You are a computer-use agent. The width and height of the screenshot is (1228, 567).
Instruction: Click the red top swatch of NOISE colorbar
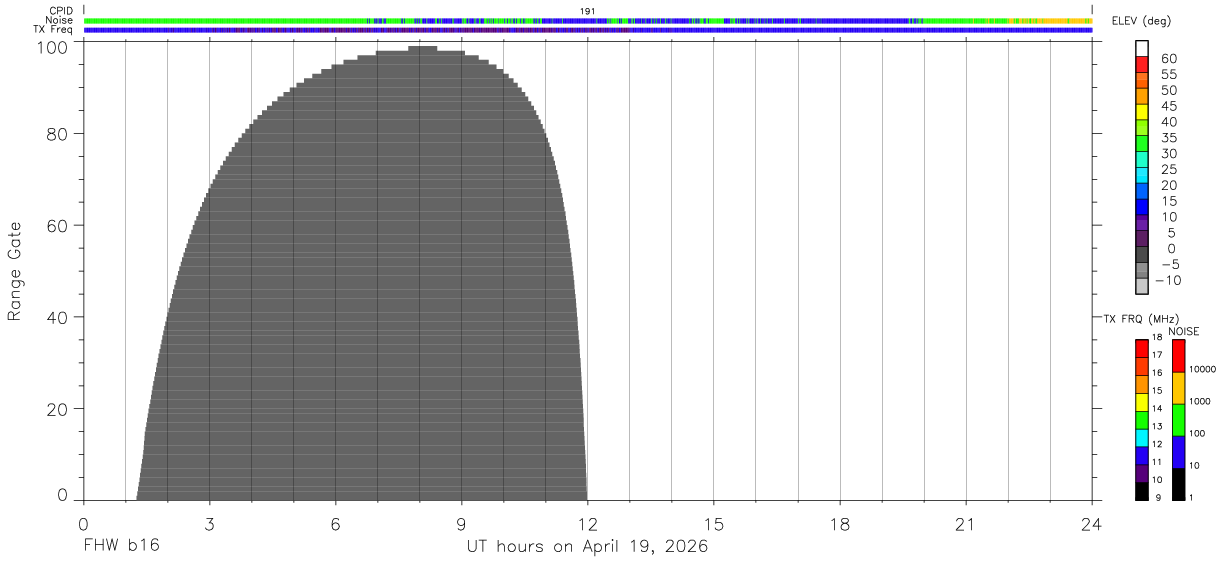pos(1178,356)
